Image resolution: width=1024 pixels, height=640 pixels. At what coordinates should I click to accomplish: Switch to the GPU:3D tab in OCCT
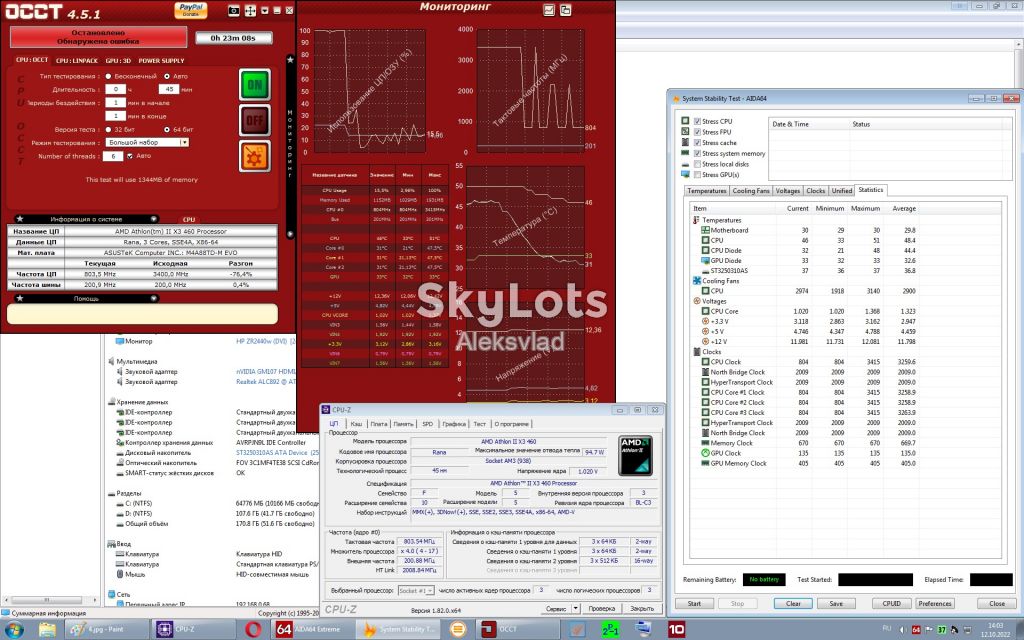118,61
